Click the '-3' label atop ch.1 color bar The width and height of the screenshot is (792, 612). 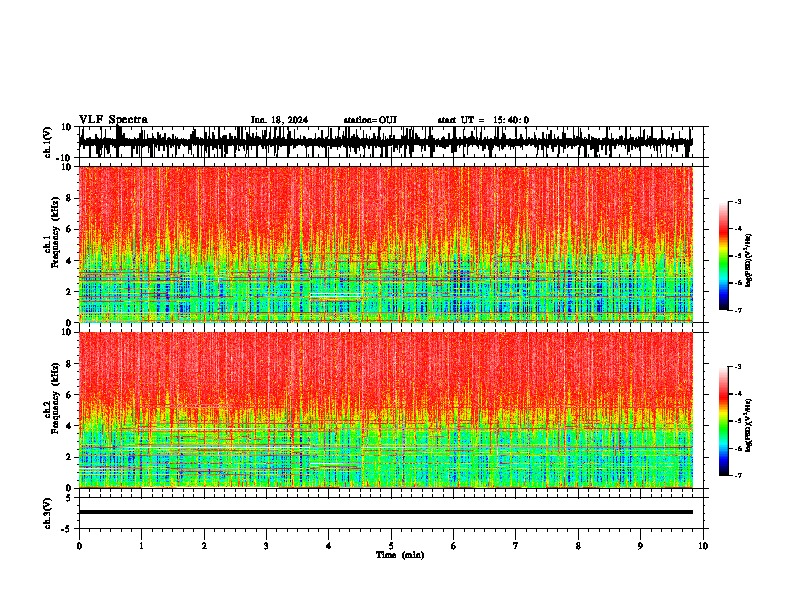[x=738, y=202]
